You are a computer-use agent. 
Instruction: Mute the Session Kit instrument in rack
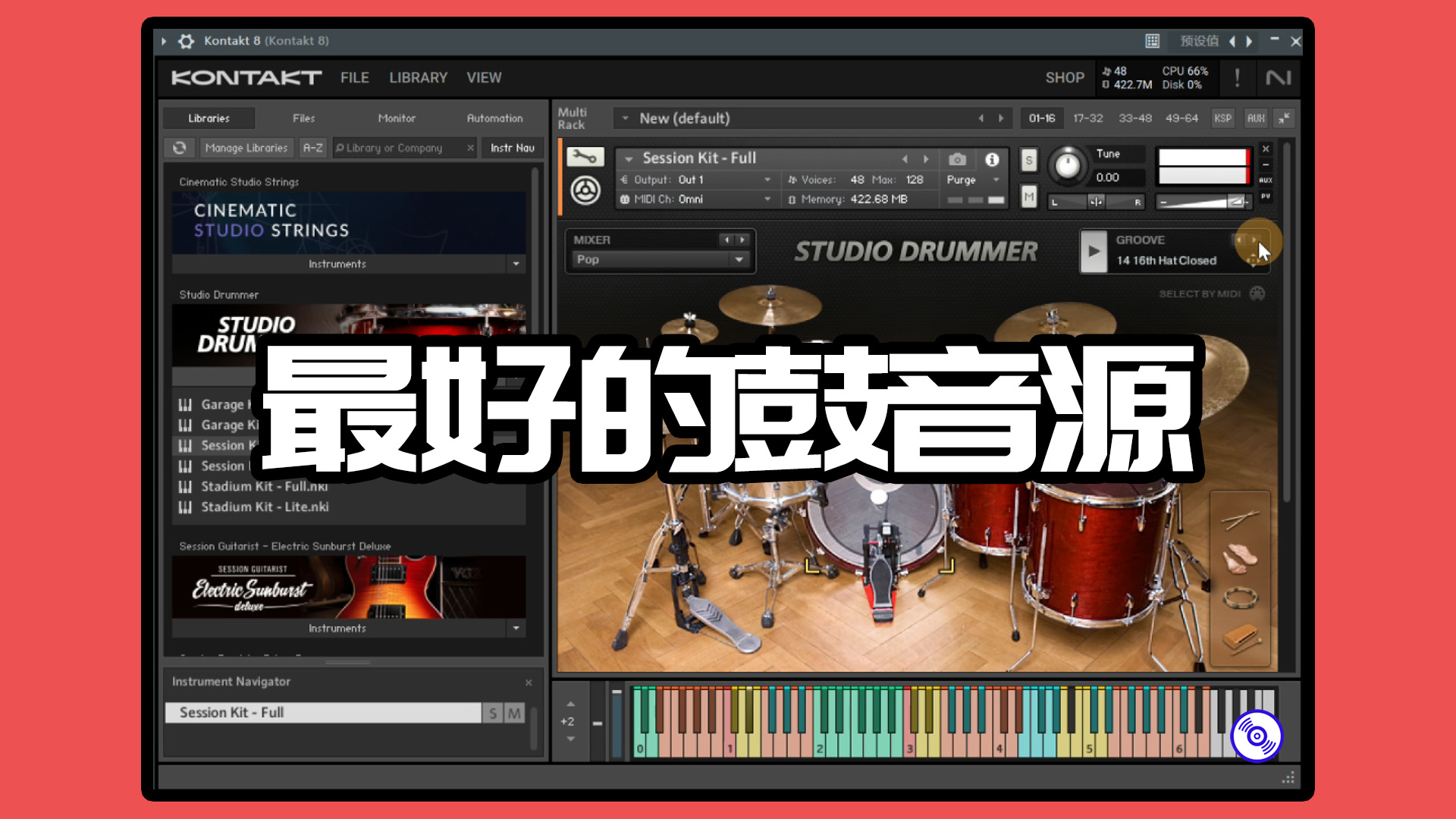1028,197
